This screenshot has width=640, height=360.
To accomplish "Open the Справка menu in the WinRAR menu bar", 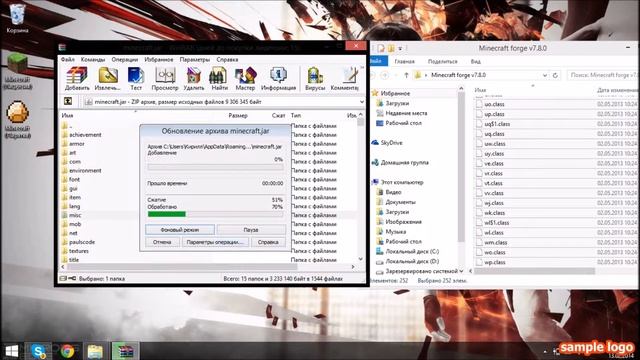I will pyautogui.click(x=227, y=60).
